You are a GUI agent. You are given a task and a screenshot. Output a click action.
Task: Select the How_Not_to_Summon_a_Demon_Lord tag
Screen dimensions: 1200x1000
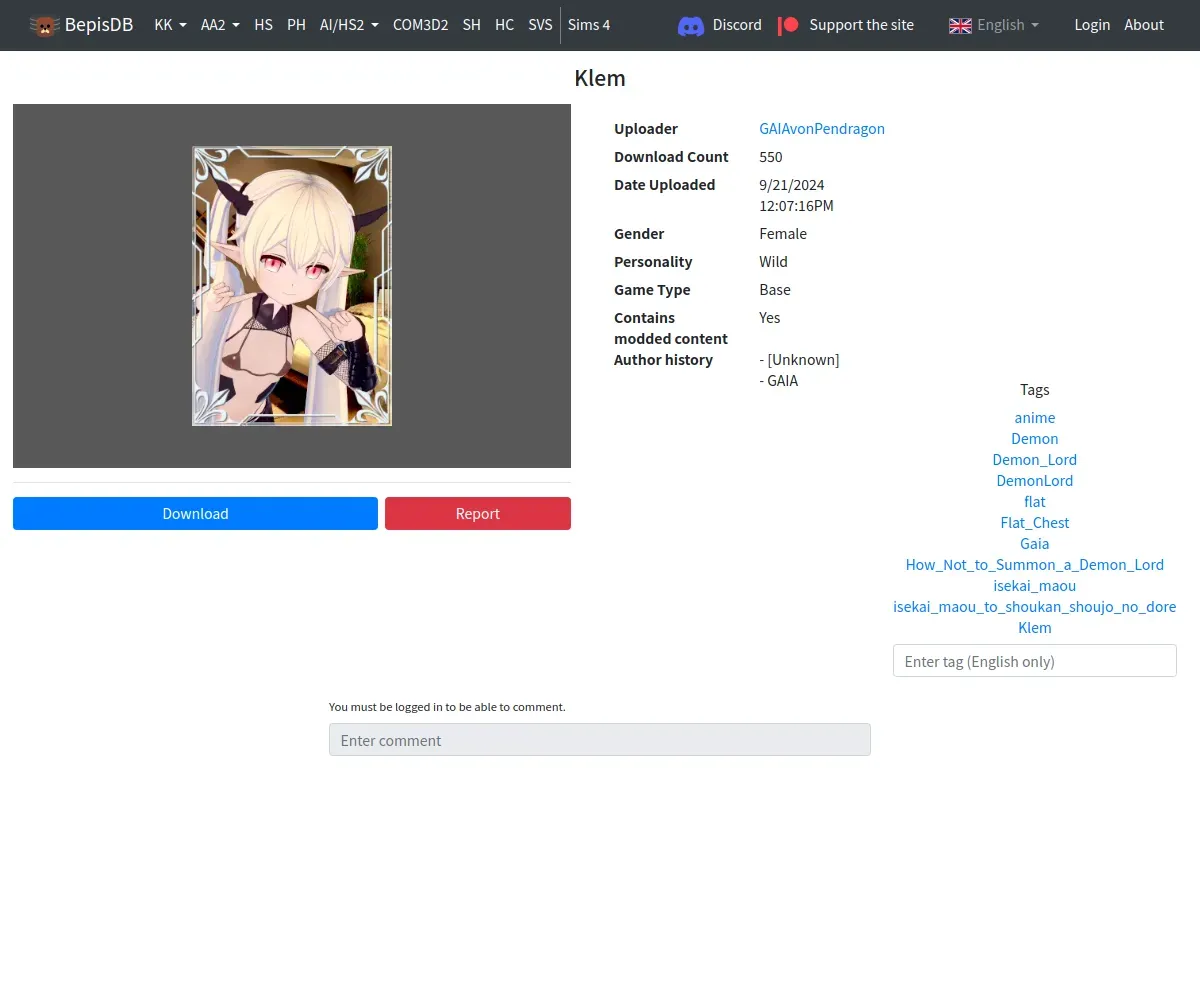[x=1035, y=565]
